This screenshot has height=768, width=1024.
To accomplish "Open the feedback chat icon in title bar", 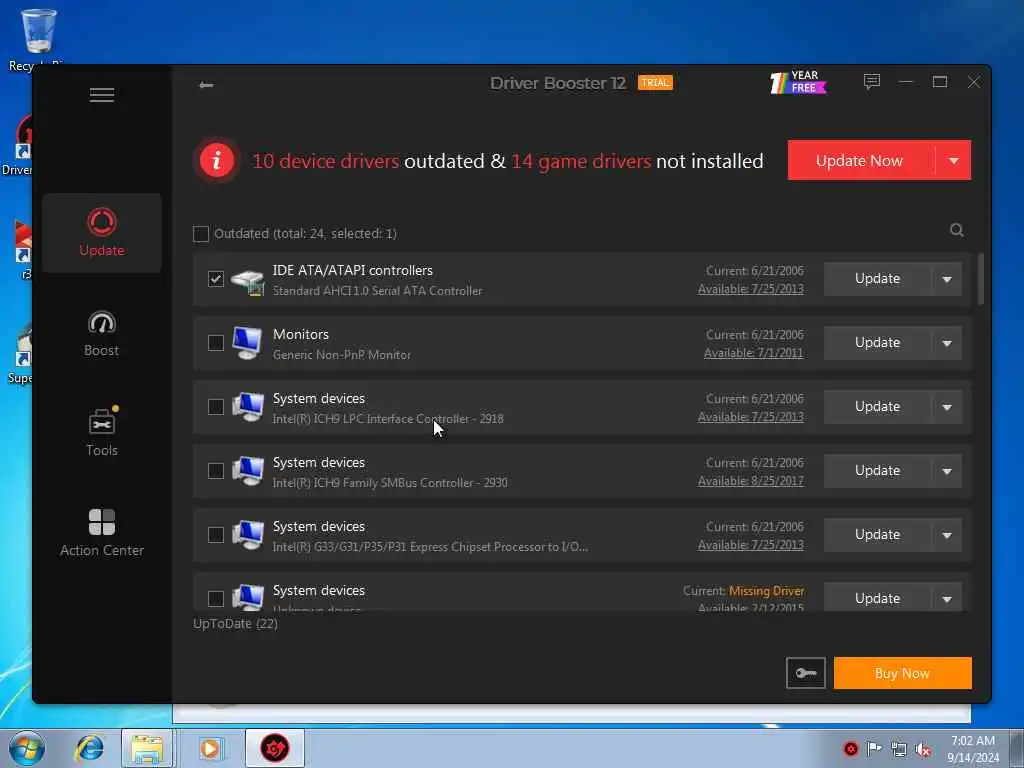I will coord(872,82).
